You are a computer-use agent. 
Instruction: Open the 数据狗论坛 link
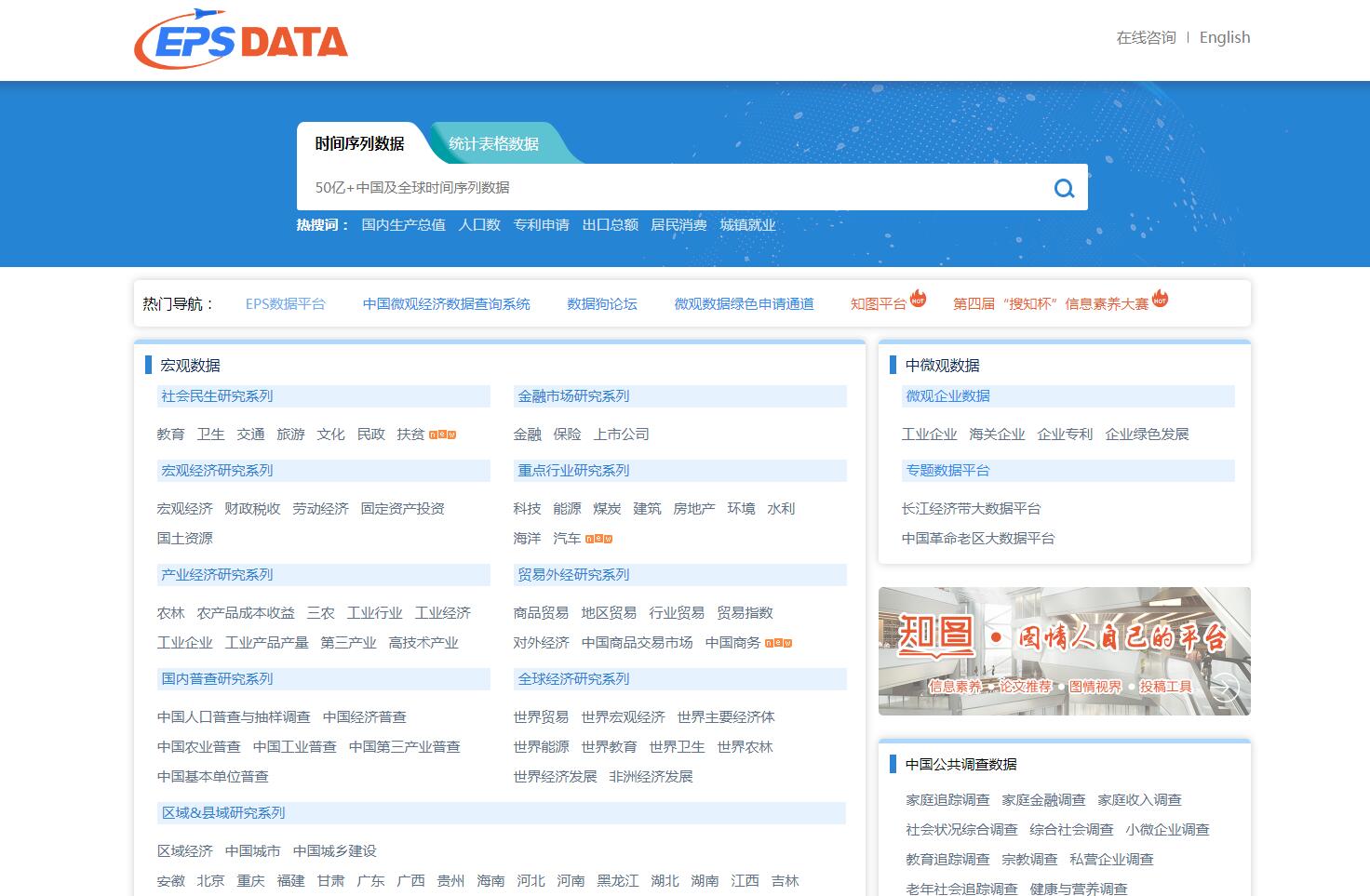(602, 304)
